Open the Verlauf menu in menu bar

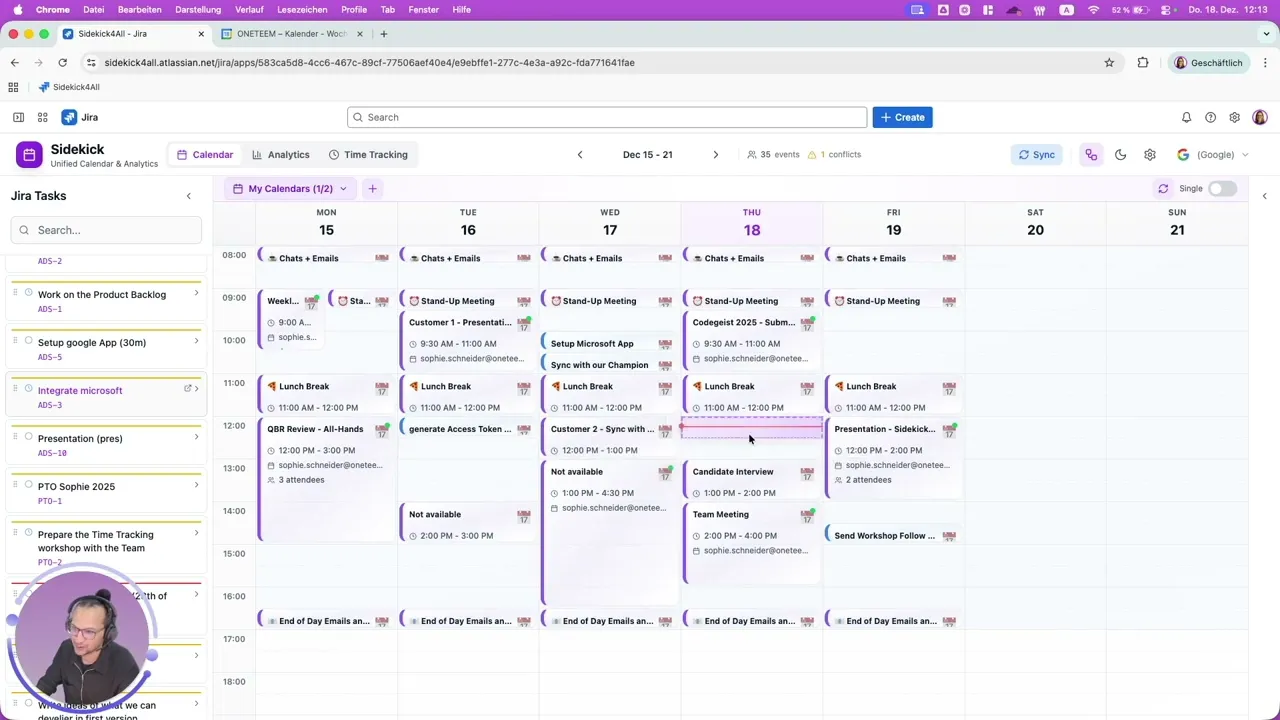click(x=249, y=9)
